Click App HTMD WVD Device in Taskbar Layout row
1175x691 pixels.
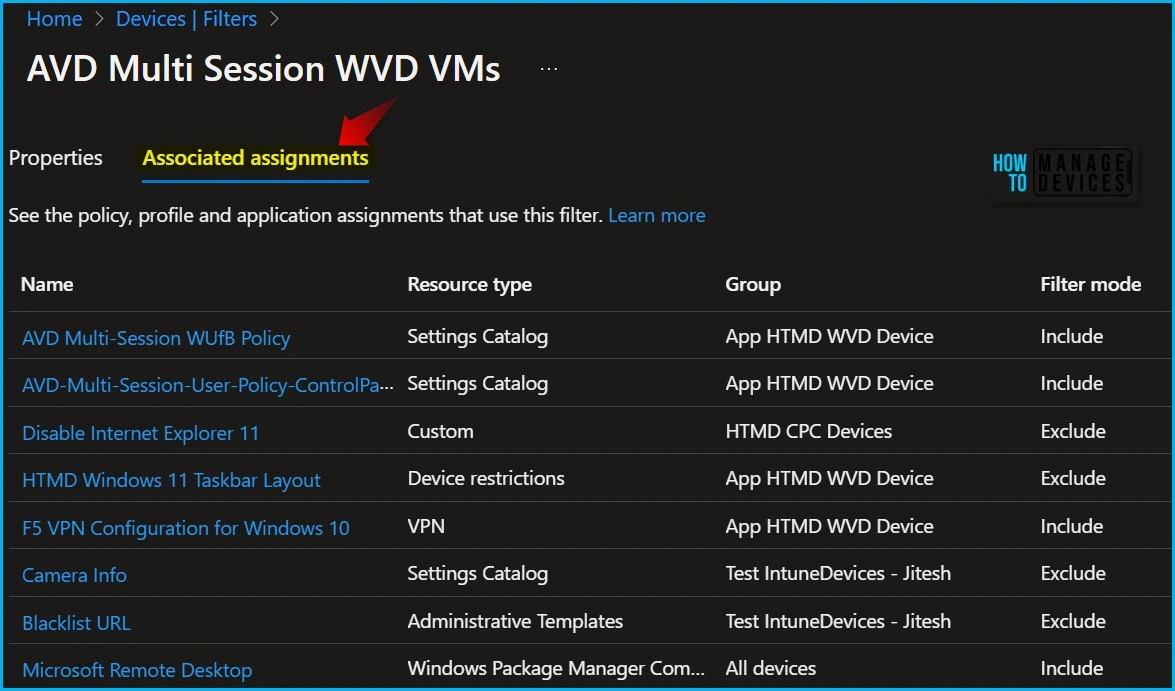(829, 479)
